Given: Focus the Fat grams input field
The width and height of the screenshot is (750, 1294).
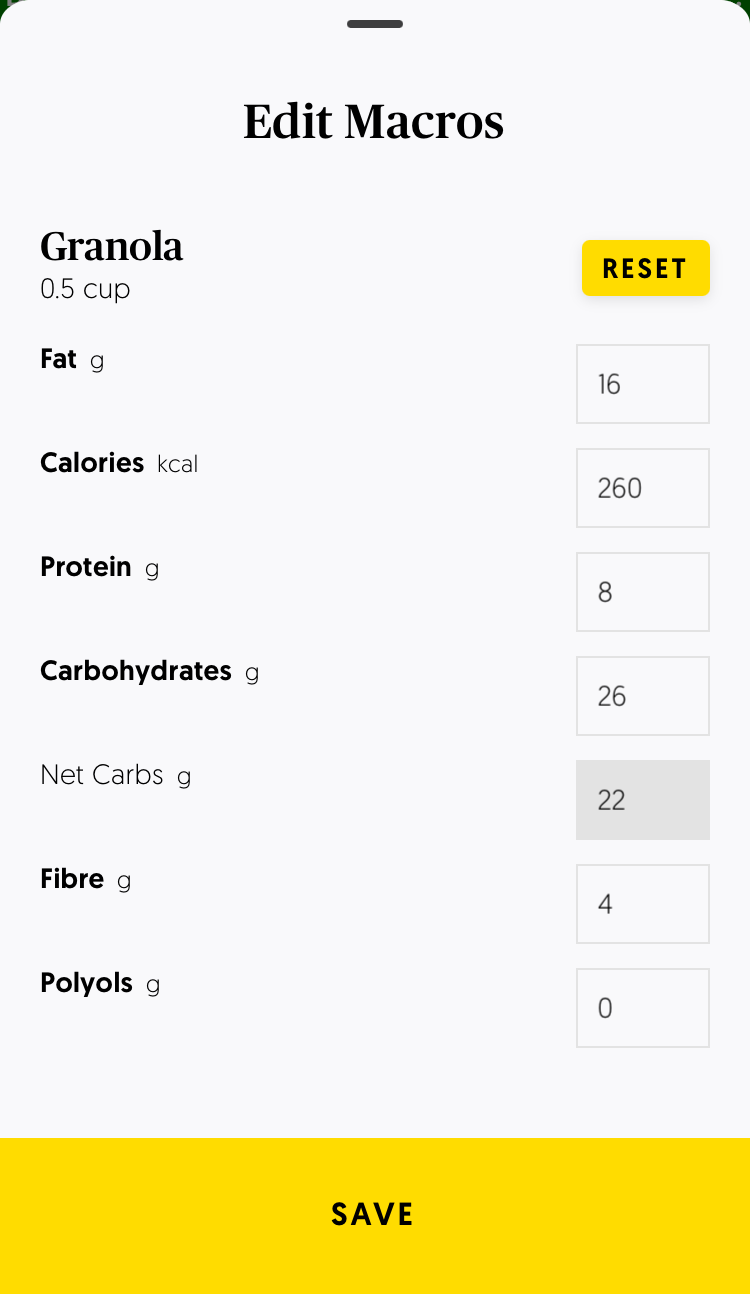Looking at the screenshot, I should click(643, 384).
